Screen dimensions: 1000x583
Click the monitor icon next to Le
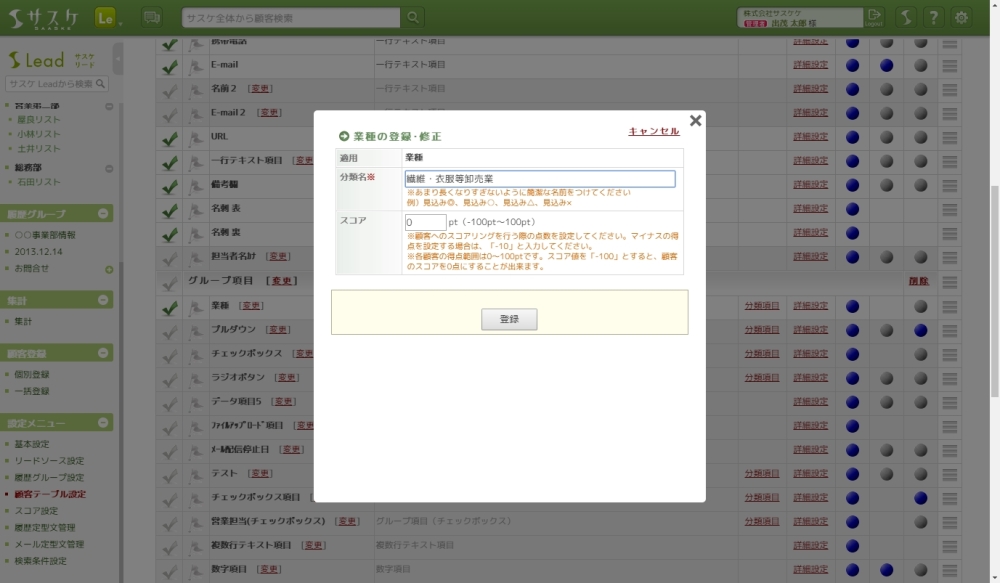tap(152, 17)
